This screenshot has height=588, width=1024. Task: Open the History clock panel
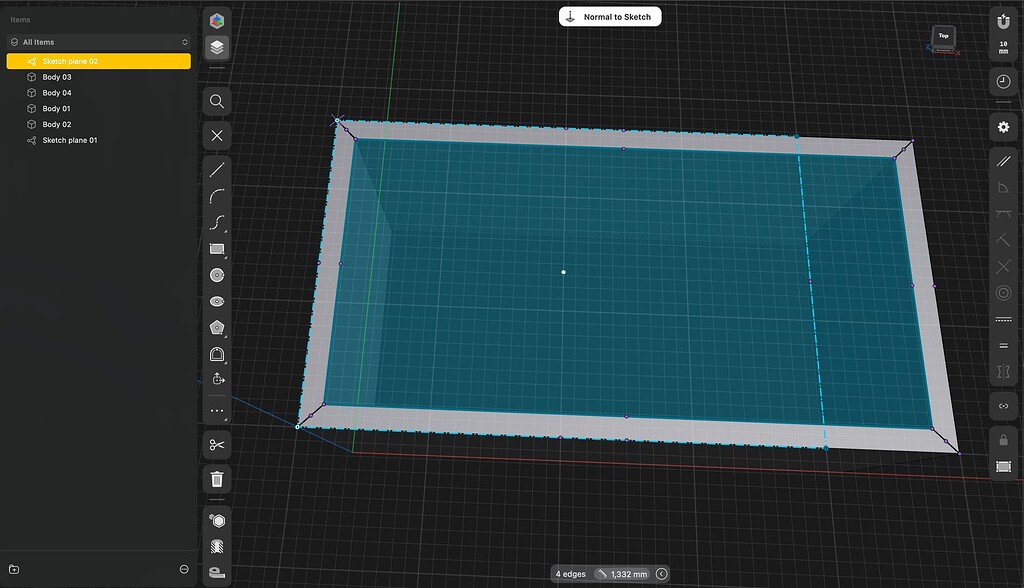1002,81
